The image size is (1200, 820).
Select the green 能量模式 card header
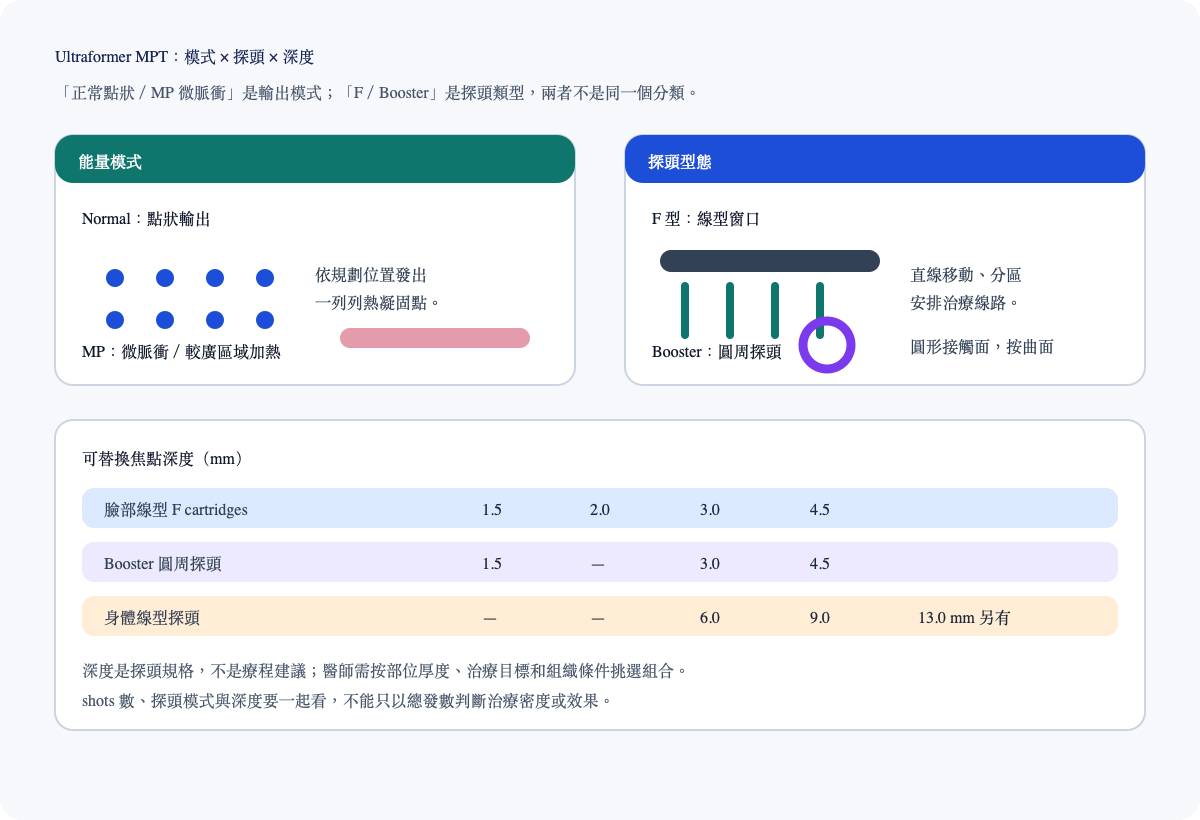click(x=315, y=159)
